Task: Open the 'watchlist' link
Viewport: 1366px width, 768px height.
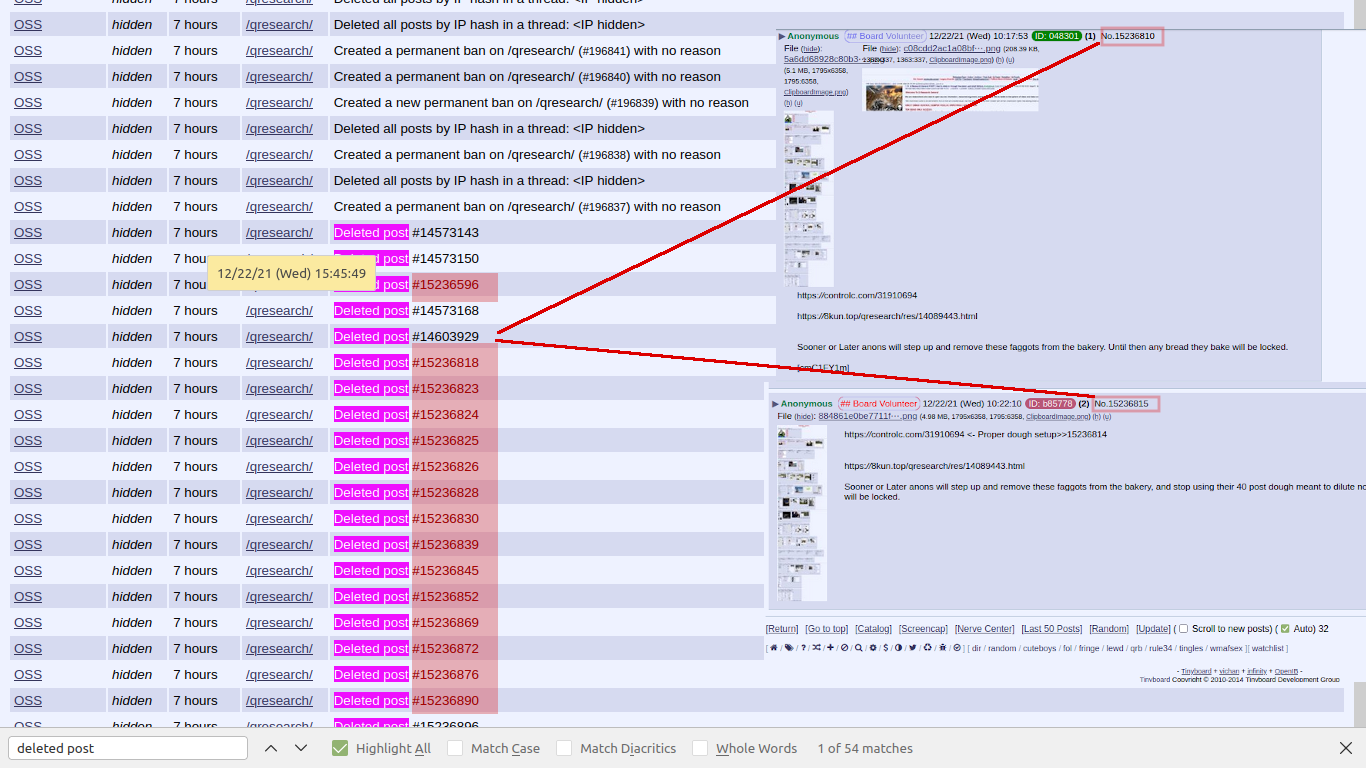Action: coord(1268,648)
